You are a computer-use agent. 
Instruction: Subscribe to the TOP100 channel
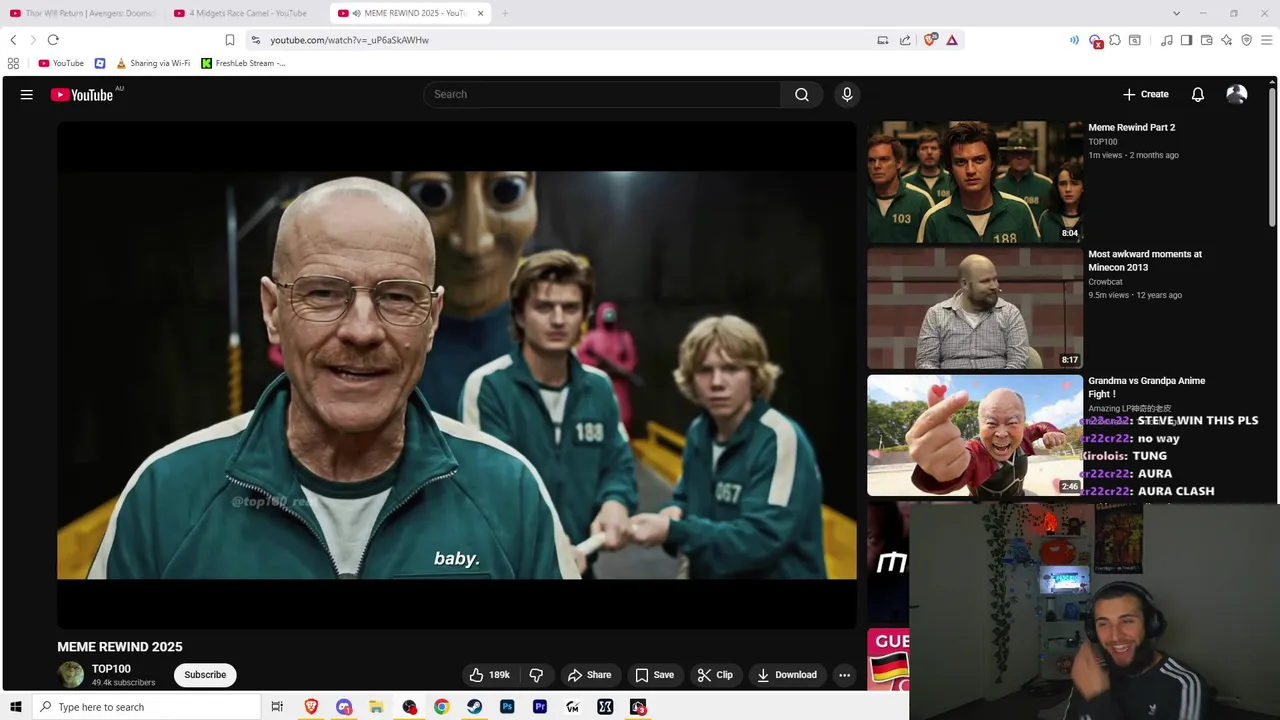tap(205, 675)
